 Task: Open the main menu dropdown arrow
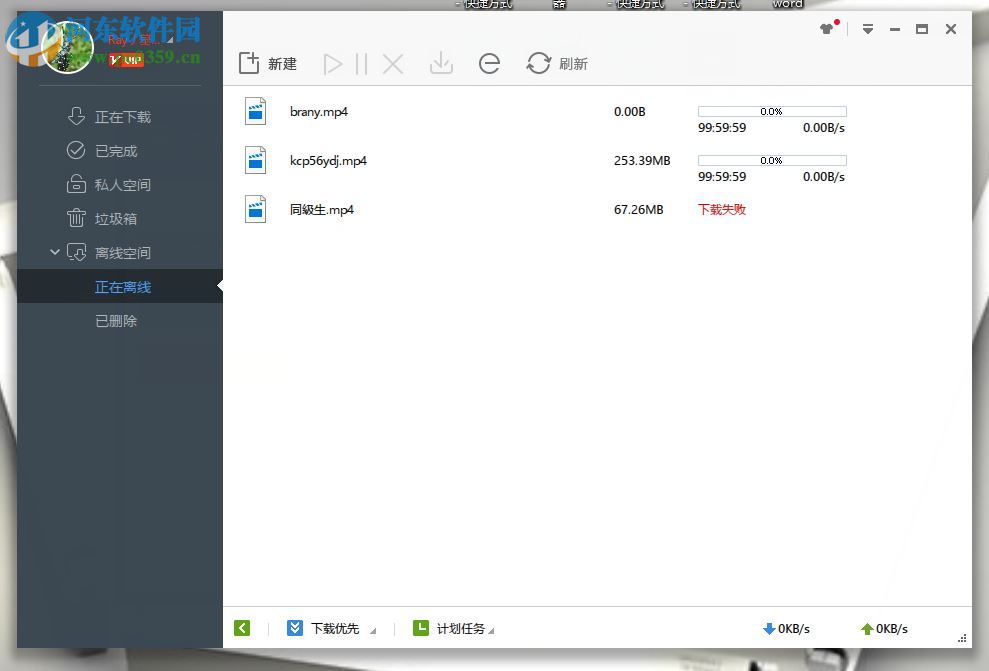click(x=867, y=29)
